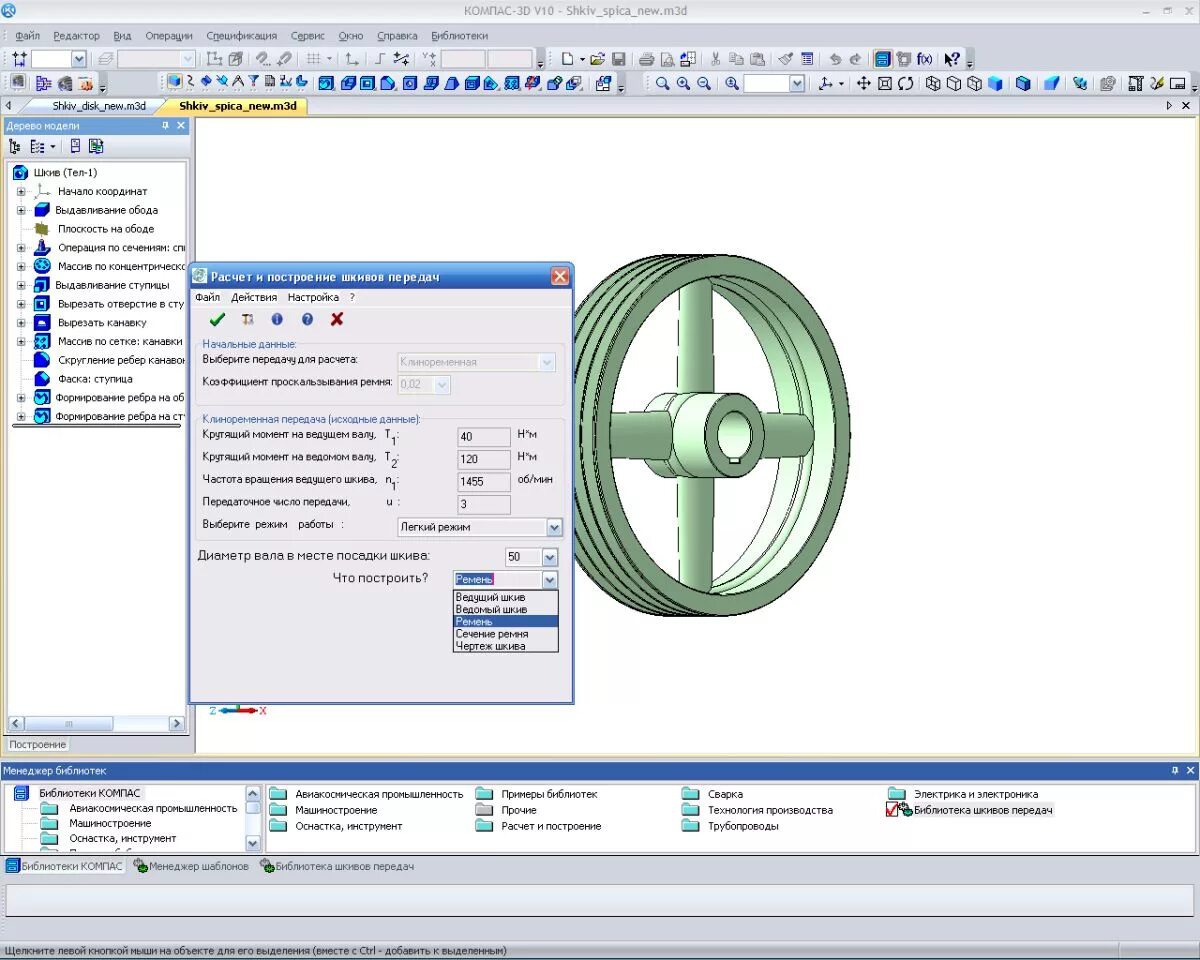Click the grid display icon in top toolbar
Screen dimensions: 1200x960
coord(313,59)
